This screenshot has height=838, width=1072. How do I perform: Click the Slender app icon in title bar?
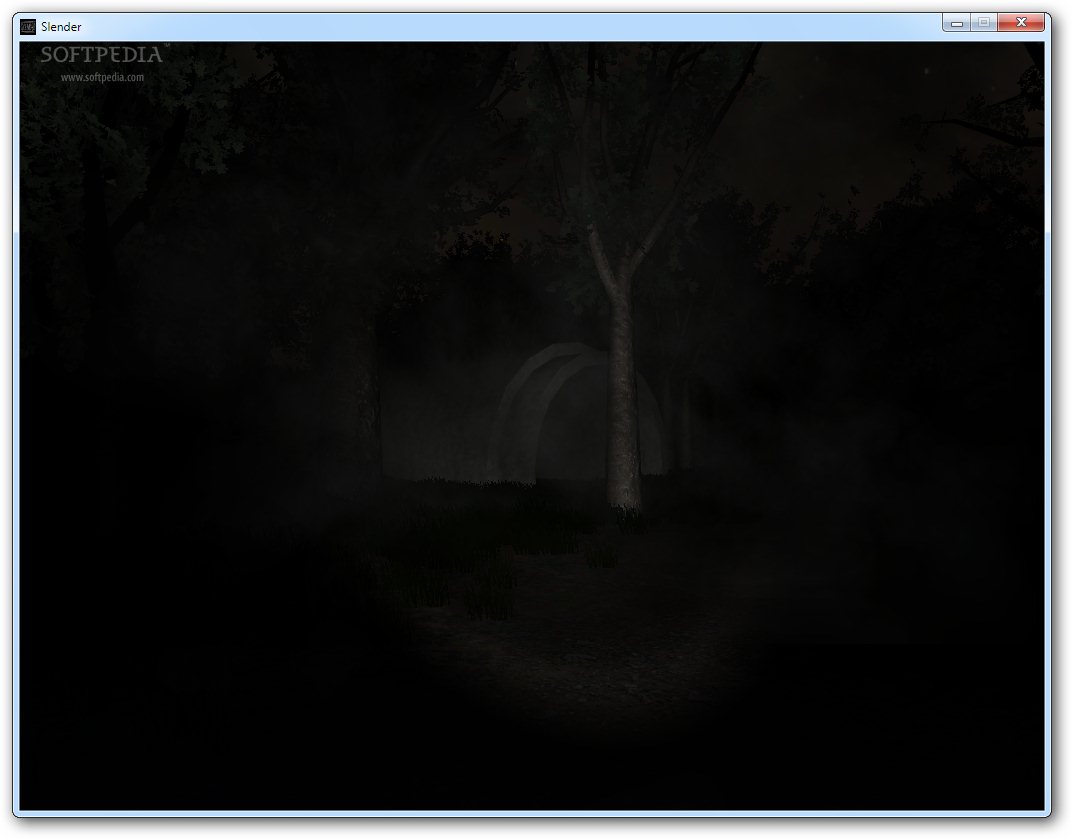(28, 27)
